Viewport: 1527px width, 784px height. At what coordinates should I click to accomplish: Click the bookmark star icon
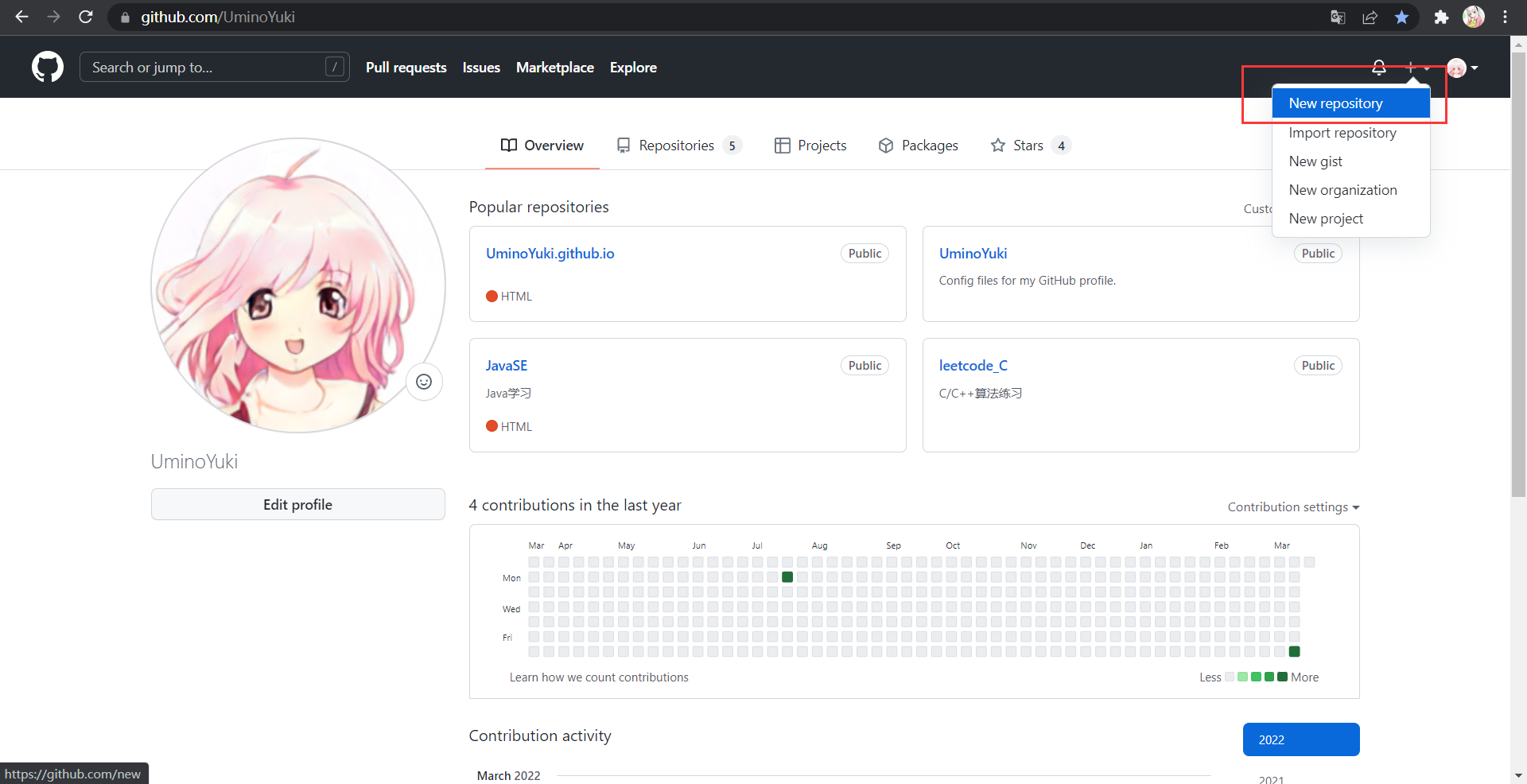pos(1401,17)
